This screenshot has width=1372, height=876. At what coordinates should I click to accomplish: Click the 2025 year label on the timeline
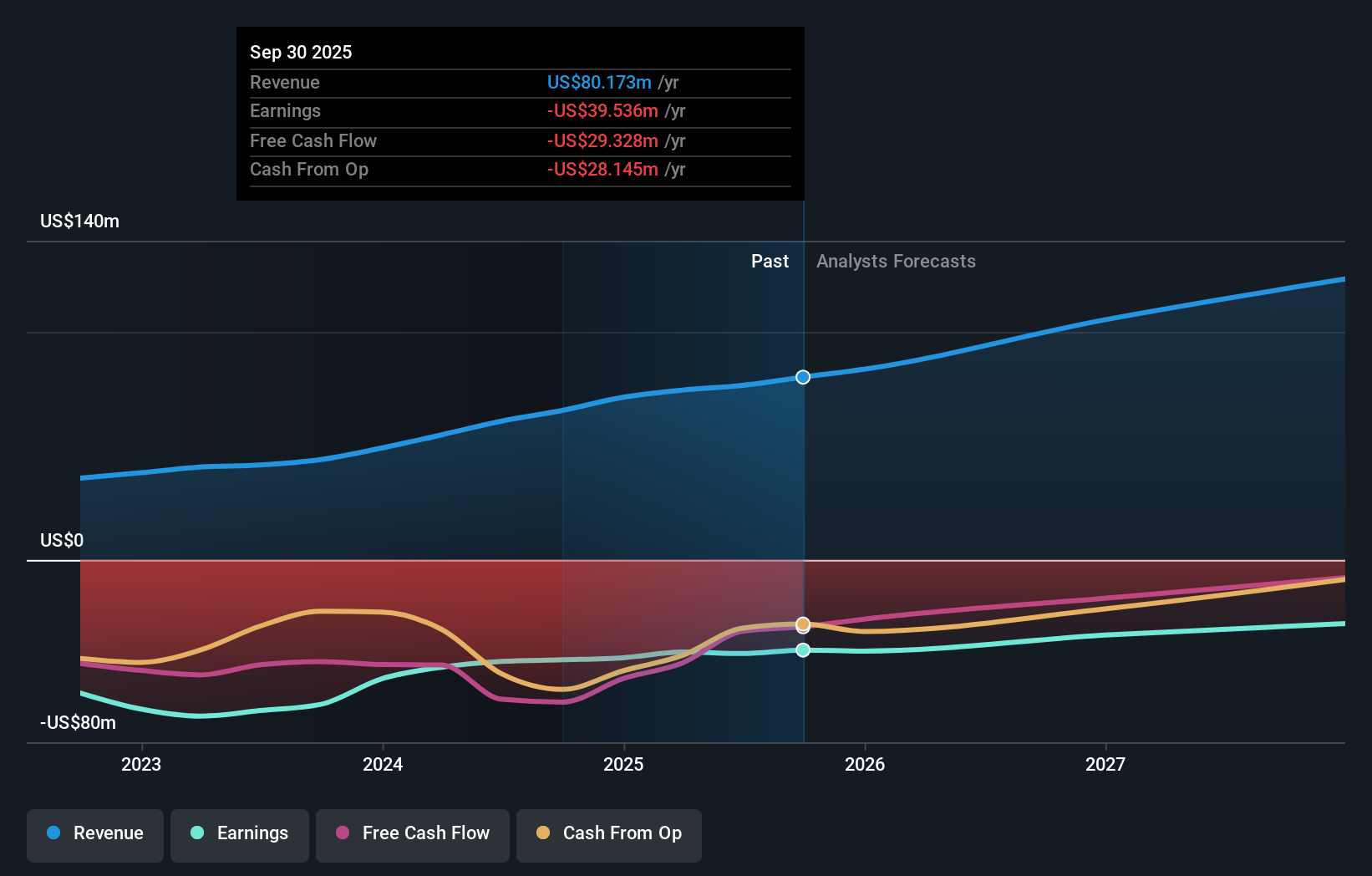click(624, 764)
